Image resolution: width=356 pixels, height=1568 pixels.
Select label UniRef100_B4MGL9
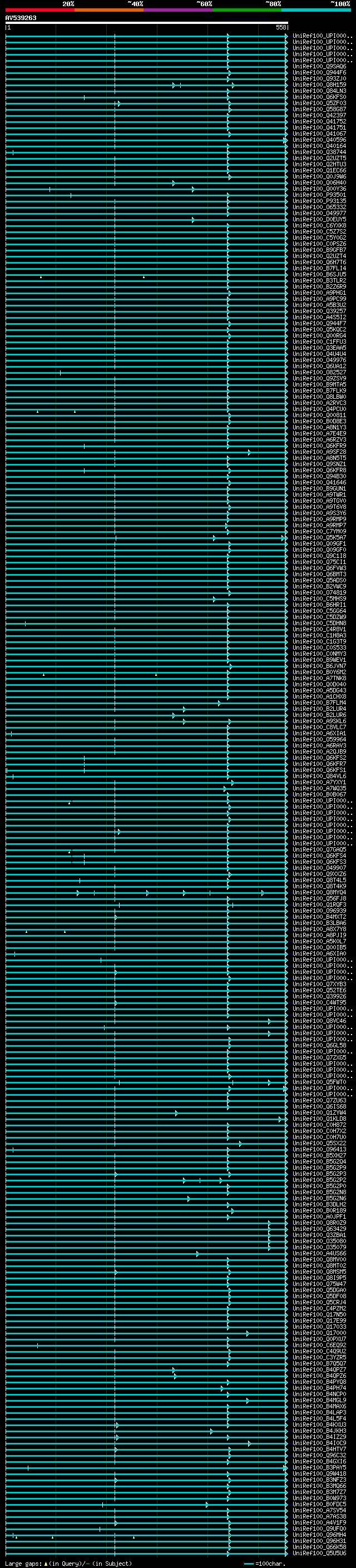click(x=319, y=1400)
